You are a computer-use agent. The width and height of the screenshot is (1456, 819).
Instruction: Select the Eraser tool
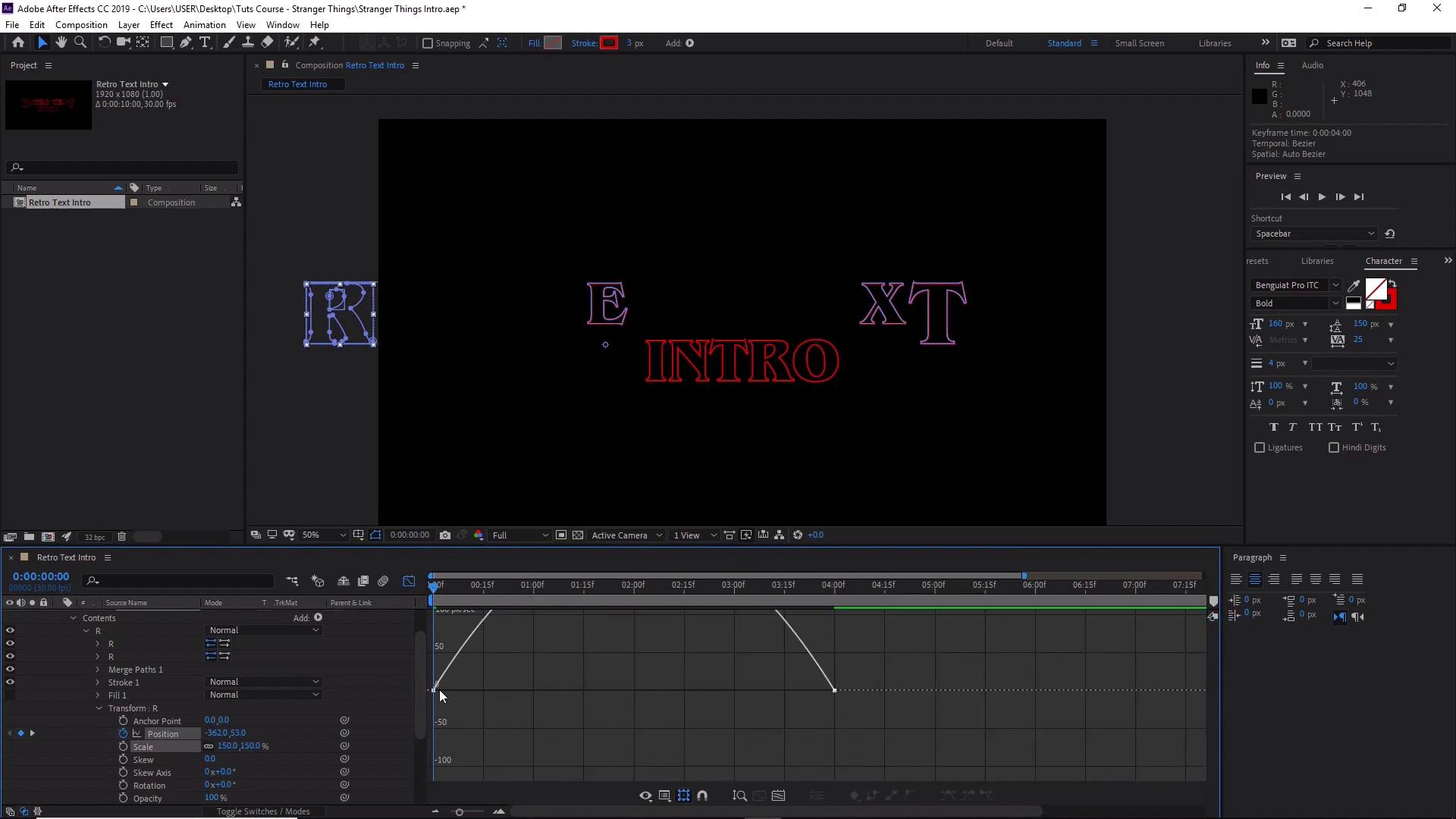tap(267, 42)
